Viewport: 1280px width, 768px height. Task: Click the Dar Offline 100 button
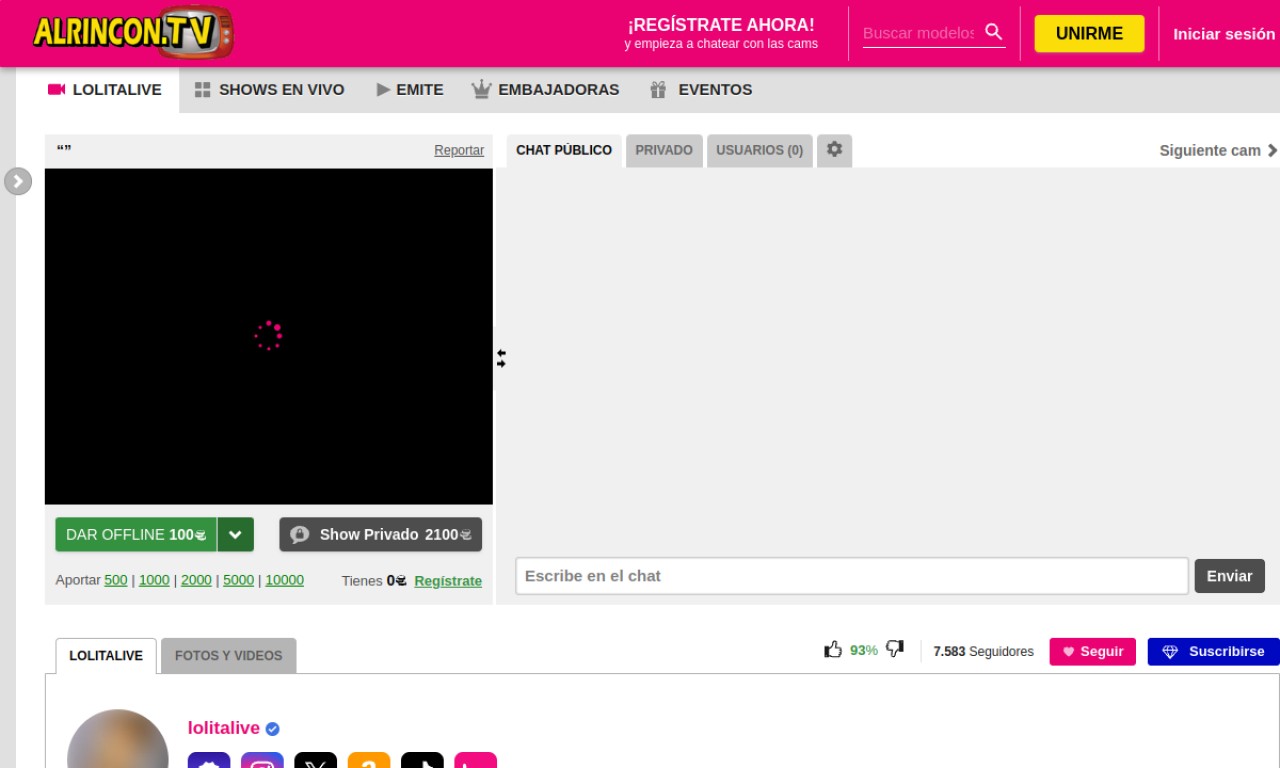(x=136, y=535)
